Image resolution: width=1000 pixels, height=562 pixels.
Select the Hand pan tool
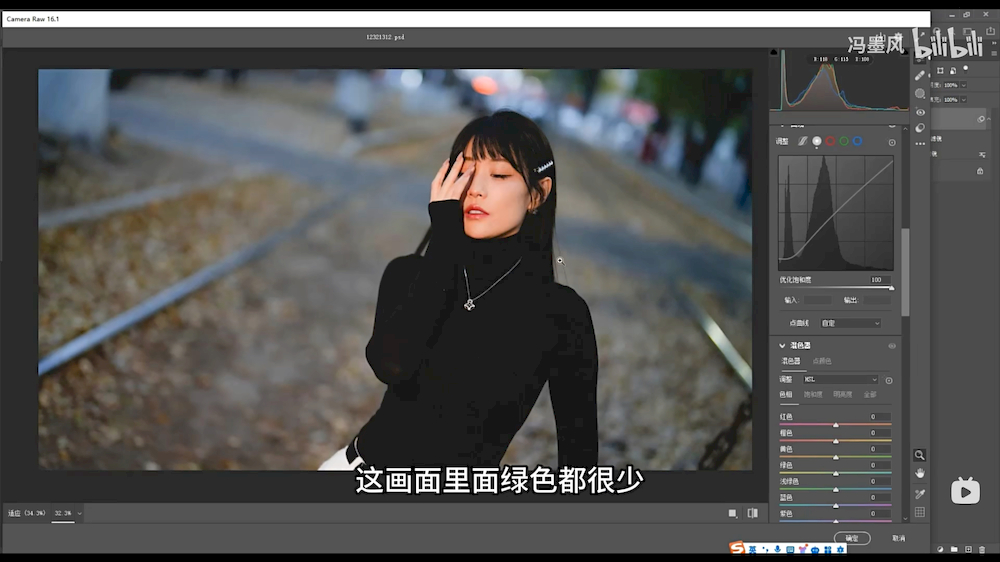920,473
